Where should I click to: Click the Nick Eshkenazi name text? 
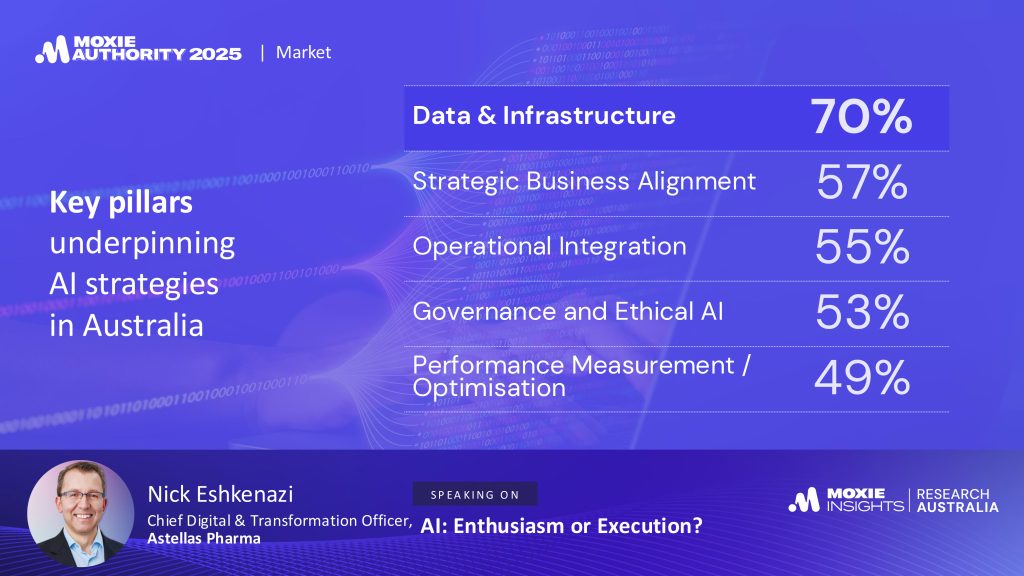(x=215, y=494)
